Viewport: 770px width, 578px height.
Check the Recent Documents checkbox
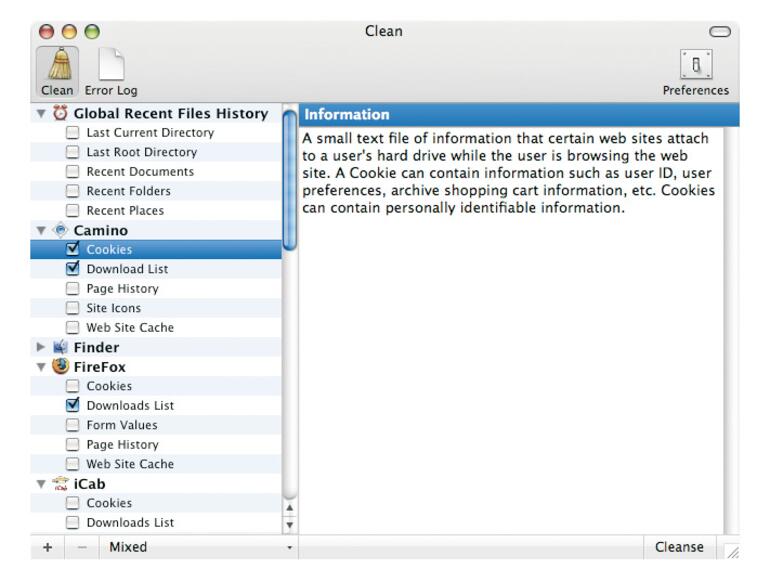click(72, 171)
